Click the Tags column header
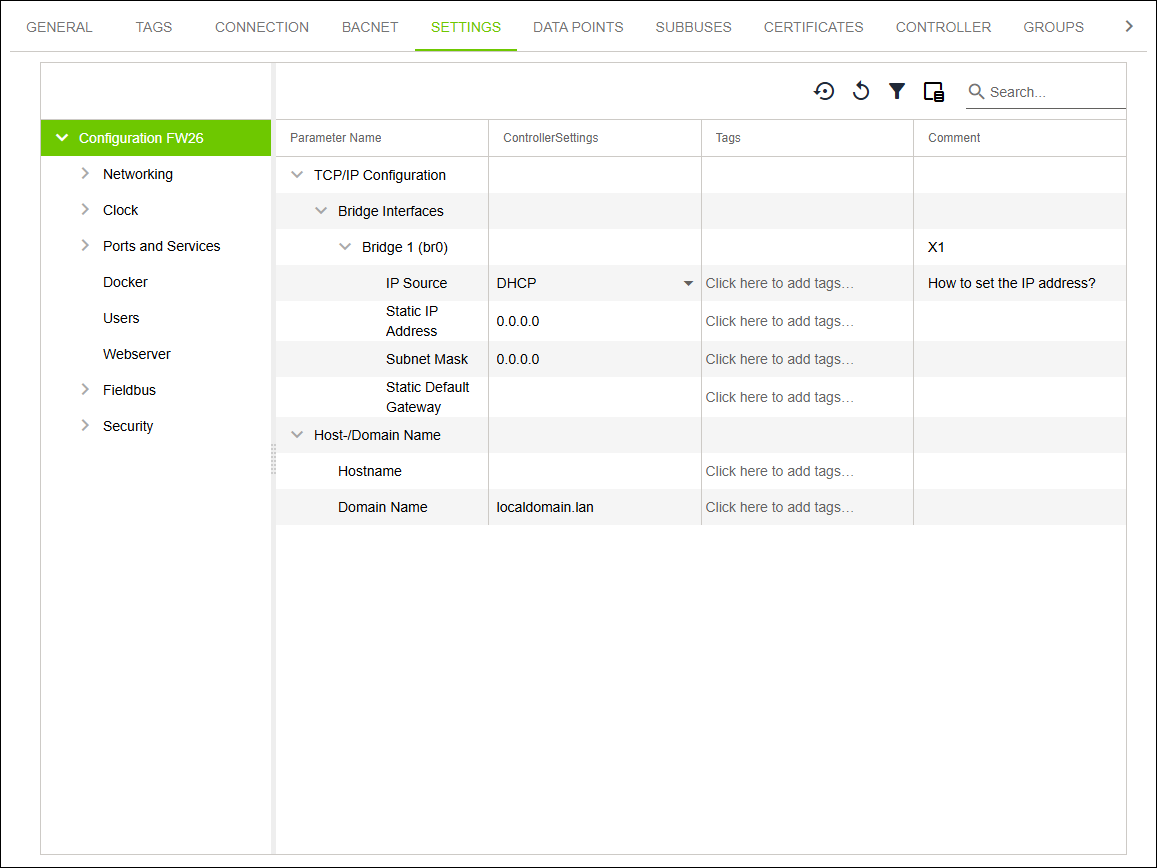 [x=728, y=138]
